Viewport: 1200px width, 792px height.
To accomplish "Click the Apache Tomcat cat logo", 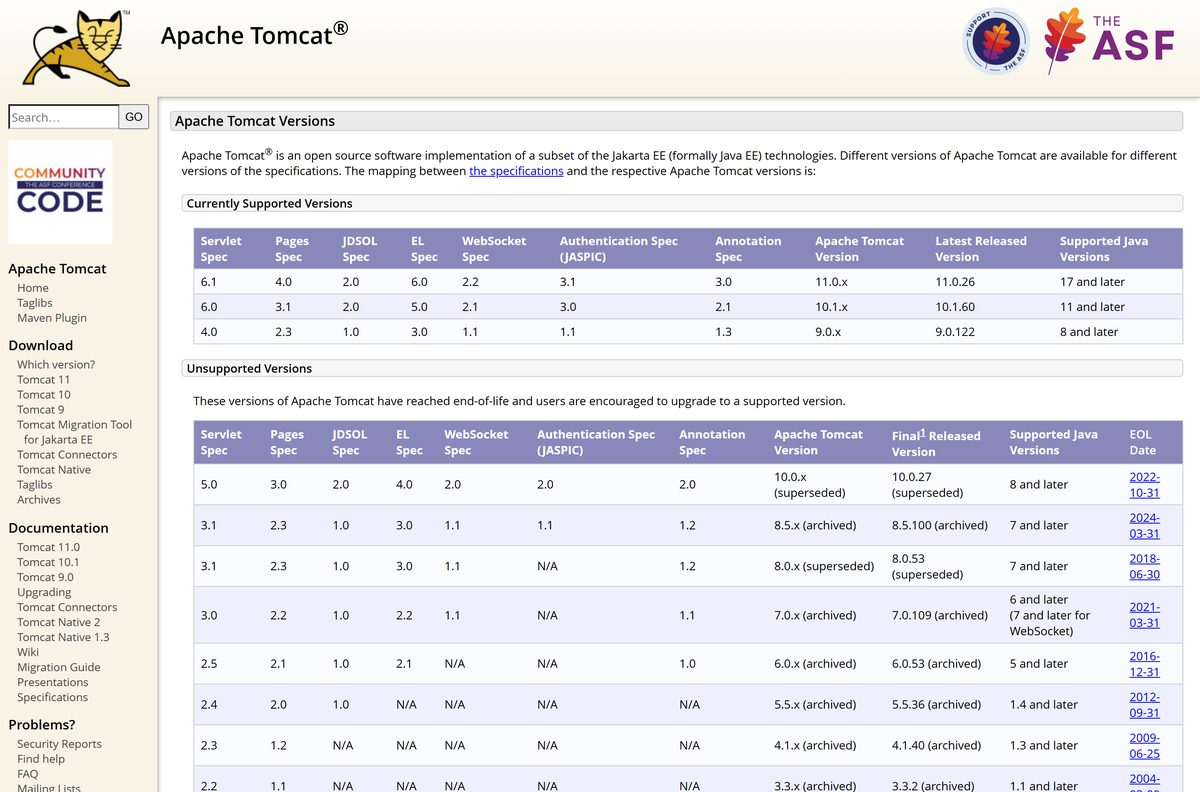I will (x=77, y=47).
